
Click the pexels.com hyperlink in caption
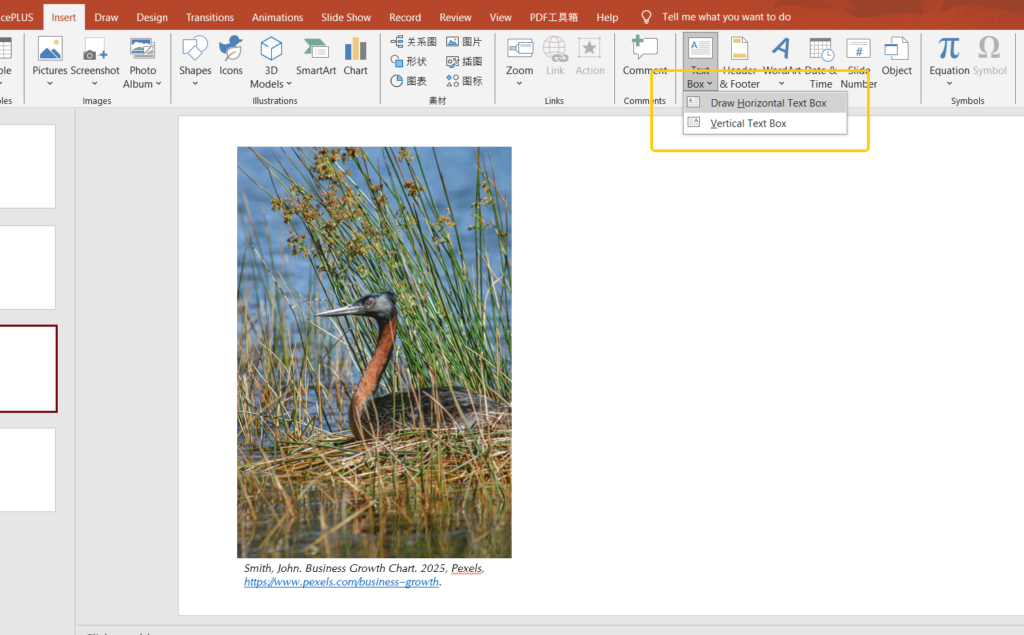[341, 582]
